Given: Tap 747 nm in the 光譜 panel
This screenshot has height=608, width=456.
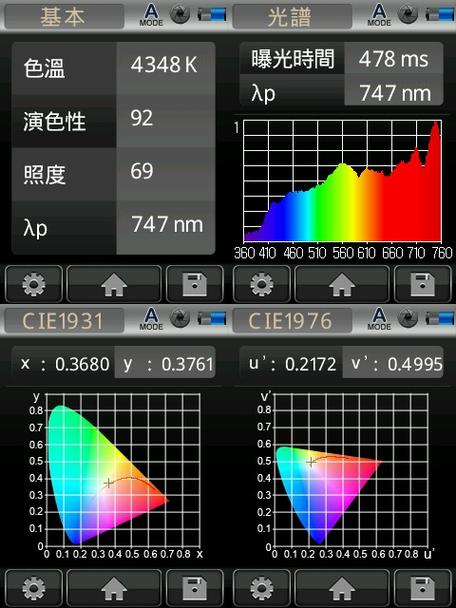Looking at the screenshot, I should (x=395, y=93).
